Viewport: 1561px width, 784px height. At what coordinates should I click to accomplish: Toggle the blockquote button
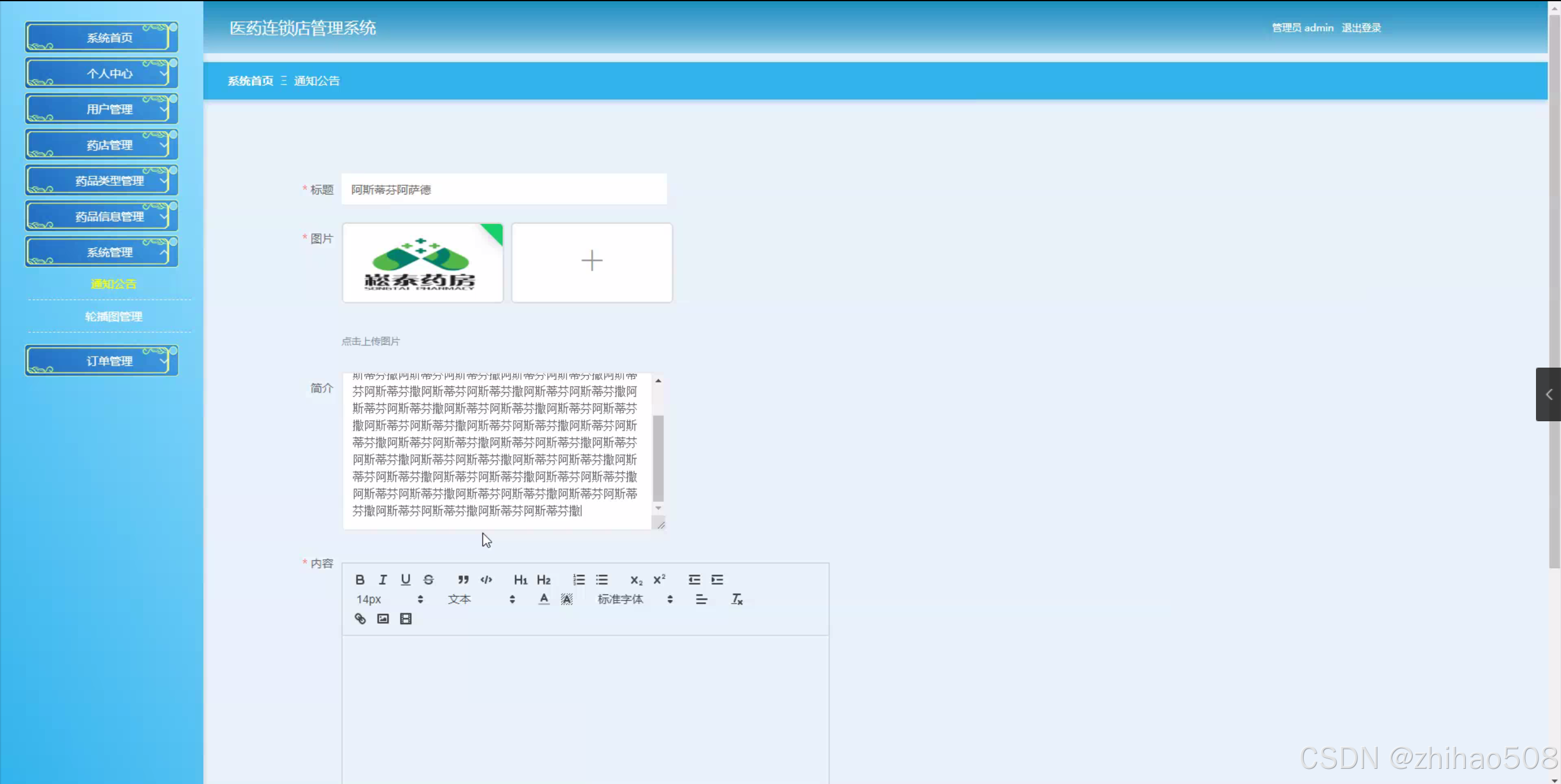point(464,580)
